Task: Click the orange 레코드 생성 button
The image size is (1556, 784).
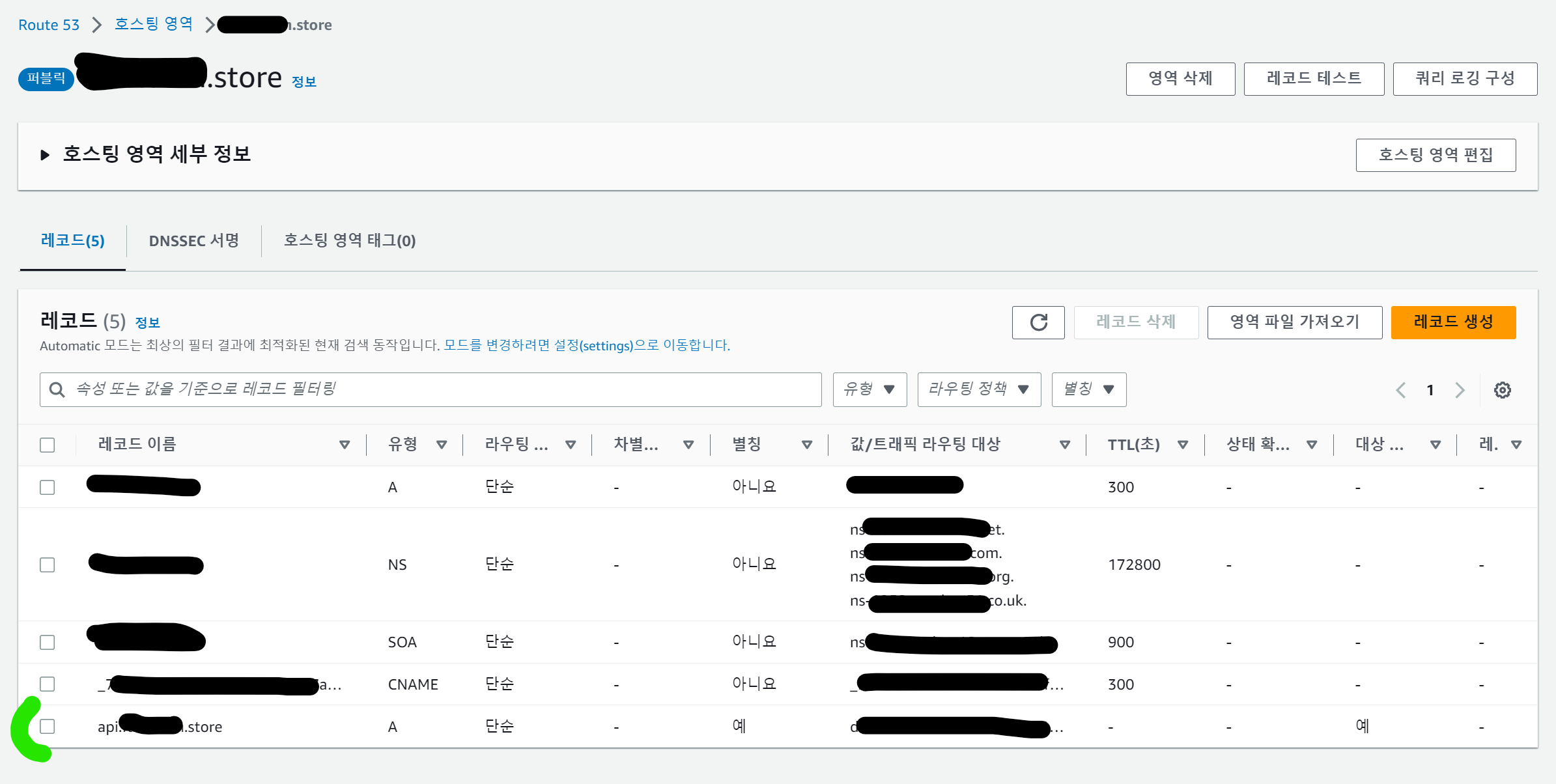Action: click(1452, 322)
